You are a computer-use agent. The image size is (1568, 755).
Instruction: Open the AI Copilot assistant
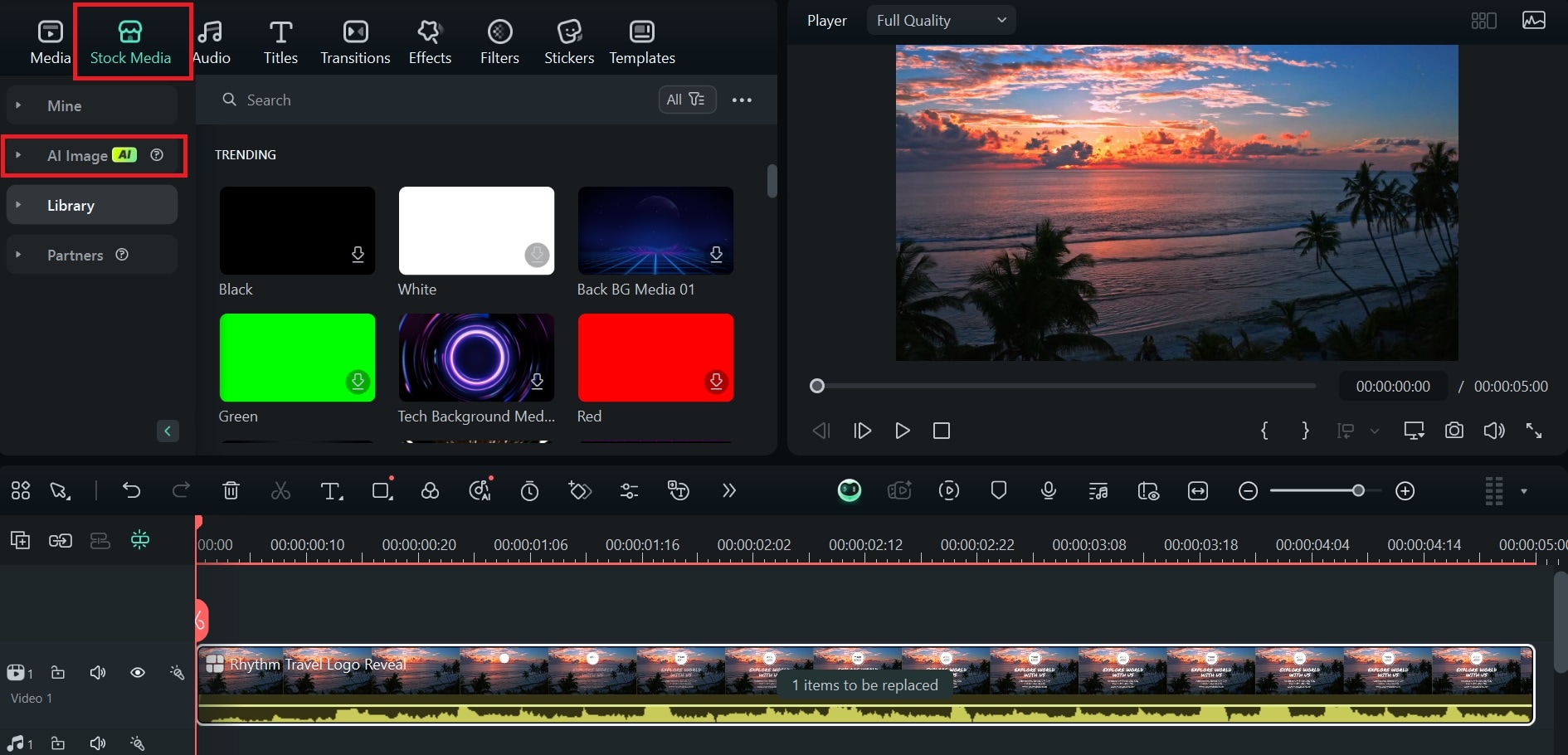click(850, 490)
